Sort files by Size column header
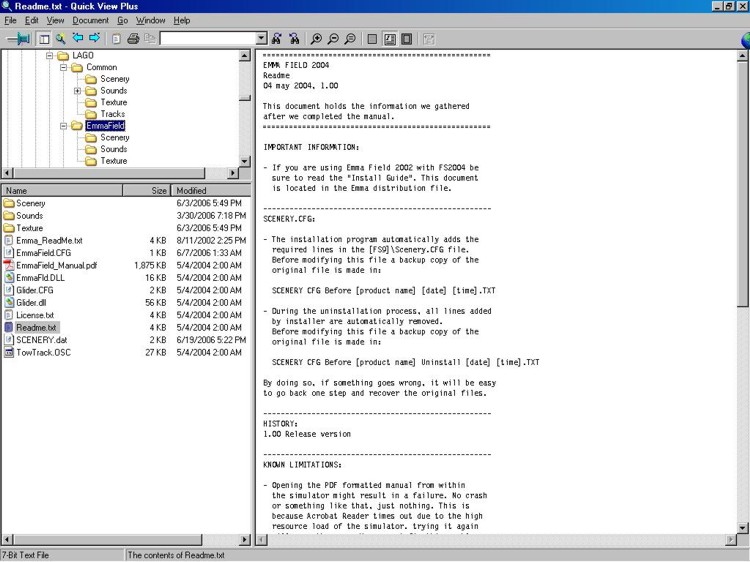Viewport: 750px width, 562px height. [146, 190]
